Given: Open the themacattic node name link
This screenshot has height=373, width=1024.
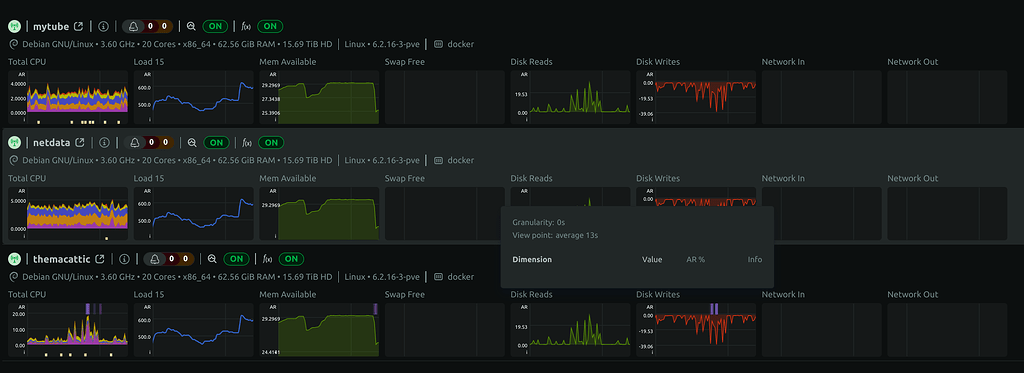Looking at the screenshot, I should [x=61, y=259].
